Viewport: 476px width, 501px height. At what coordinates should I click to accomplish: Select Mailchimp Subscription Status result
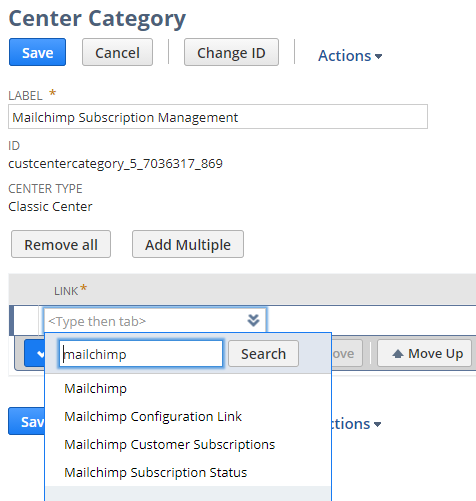tap(156, 472)
